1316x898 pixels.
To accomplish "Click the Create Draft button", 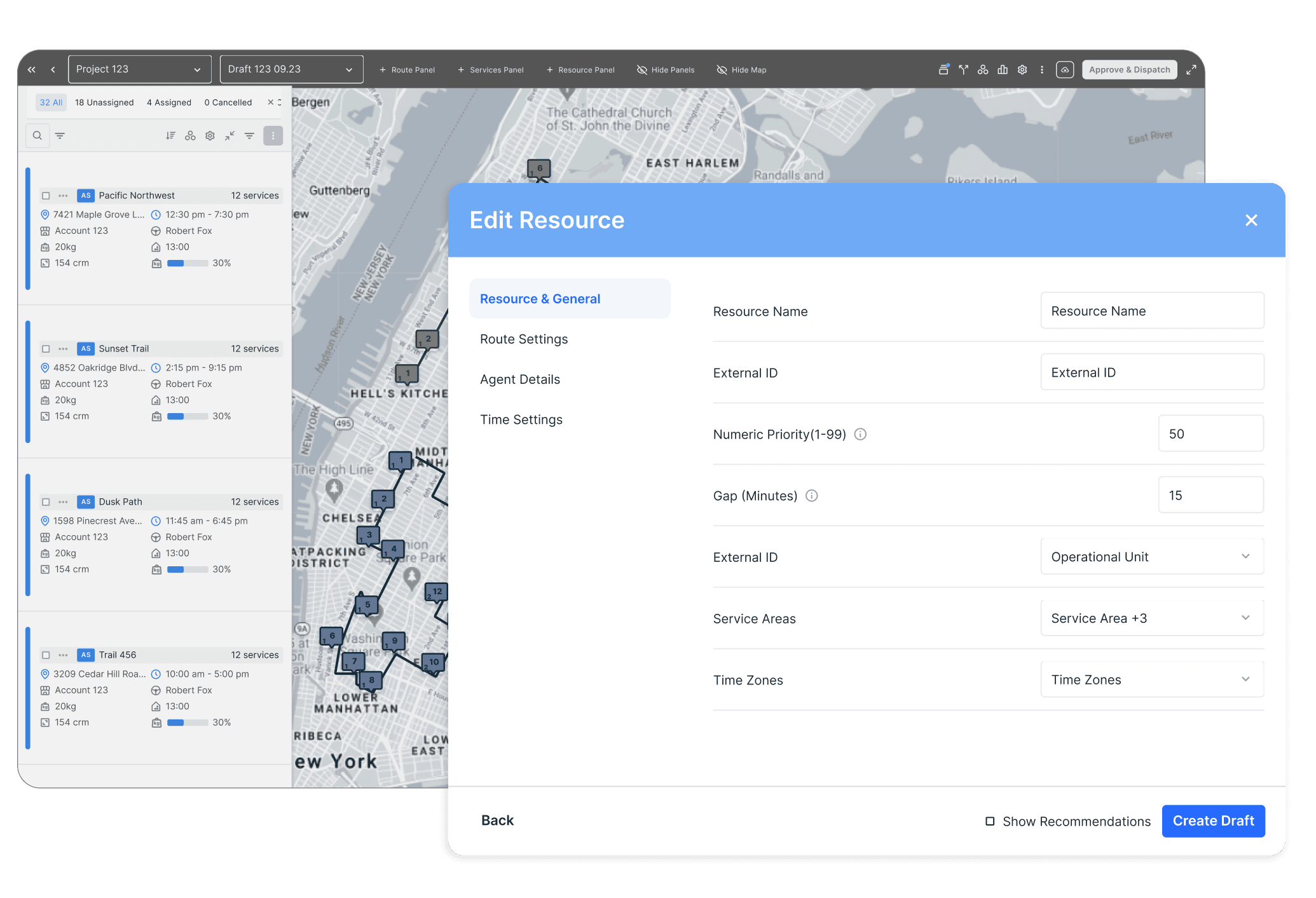I will point(1213,821).
